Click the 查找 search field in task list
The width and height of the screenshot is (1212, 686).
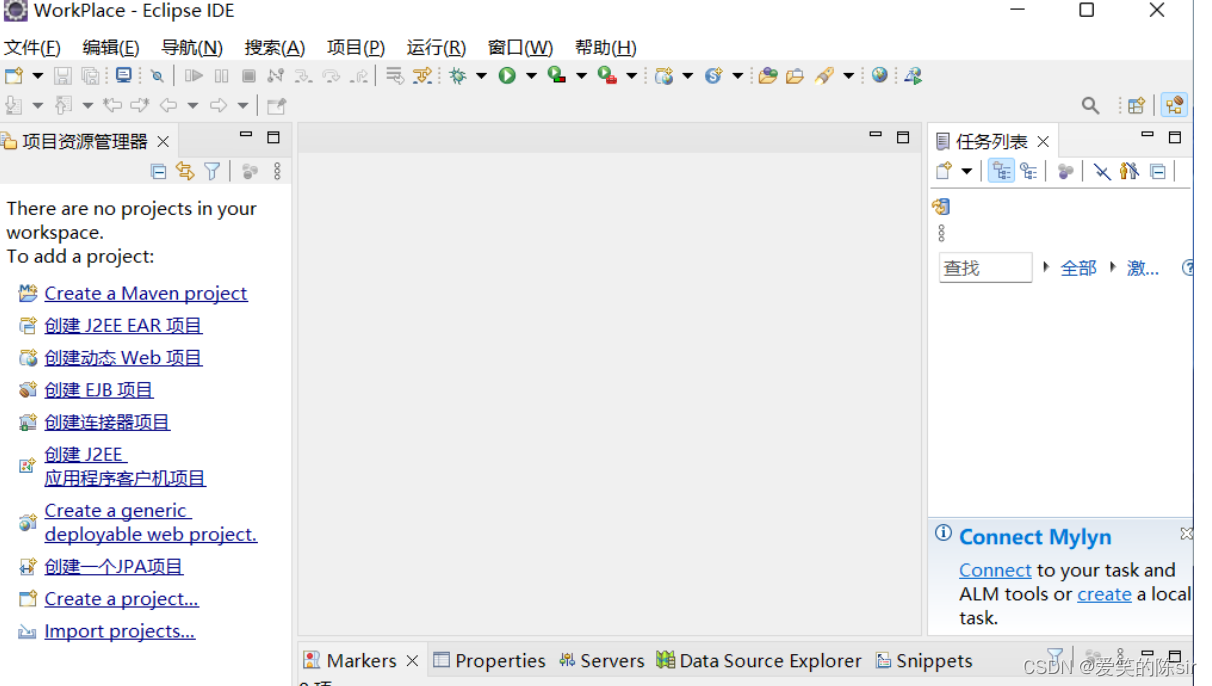point(985,268)
